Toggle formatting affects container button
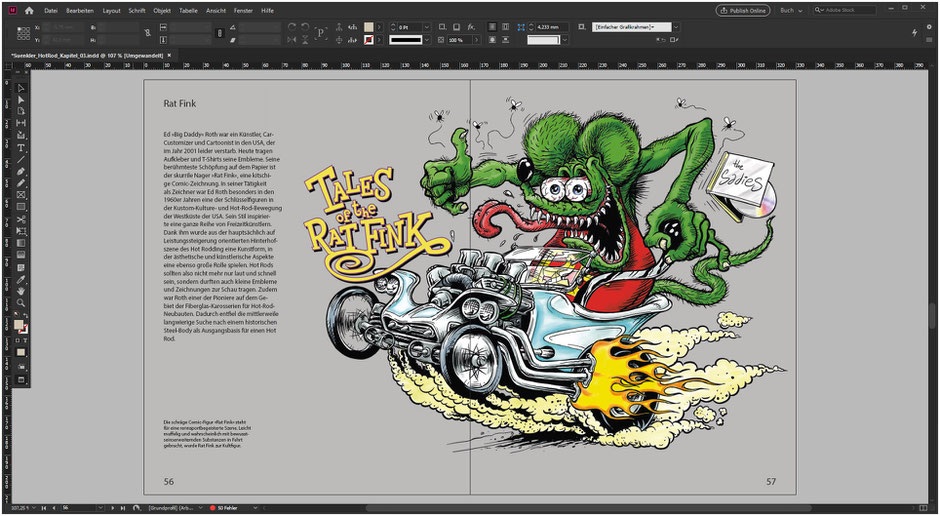 point(18,341)
